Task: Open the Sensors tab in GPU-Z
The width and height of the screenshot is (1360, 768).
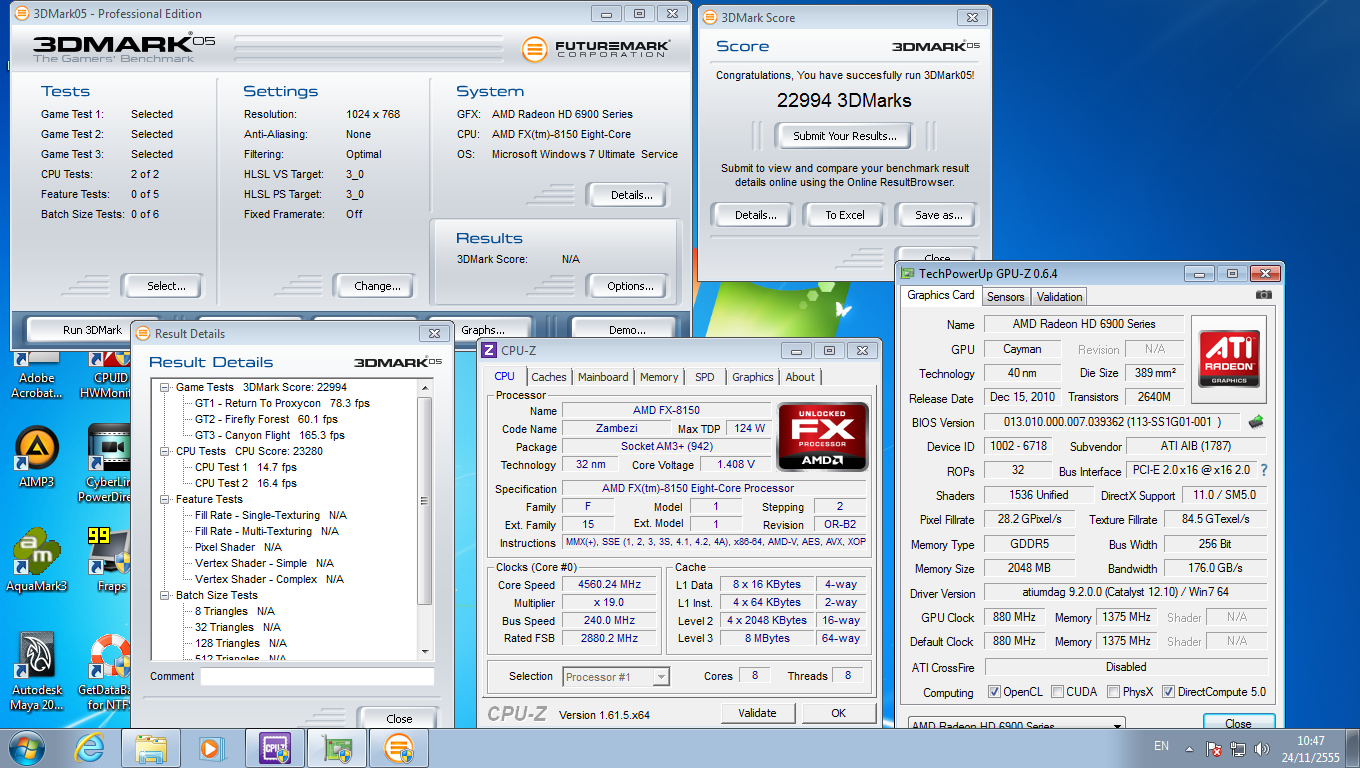Action: 1005,297
